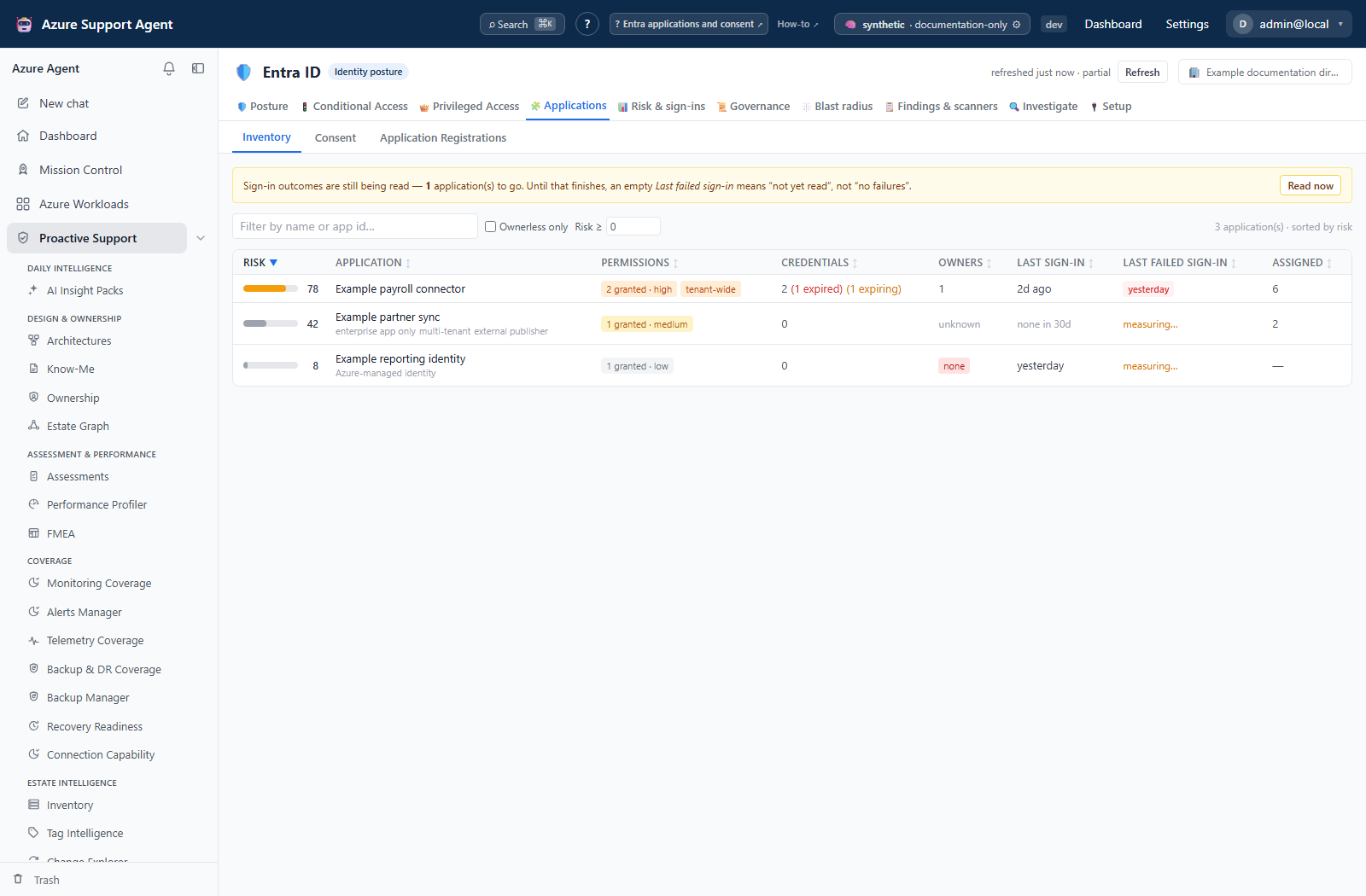Click the Refresh button

click(1142, 73)
